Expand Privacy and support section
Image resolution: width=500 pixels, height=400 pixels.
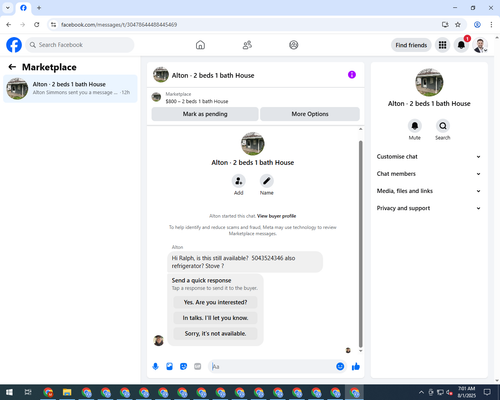click(429, 208)
